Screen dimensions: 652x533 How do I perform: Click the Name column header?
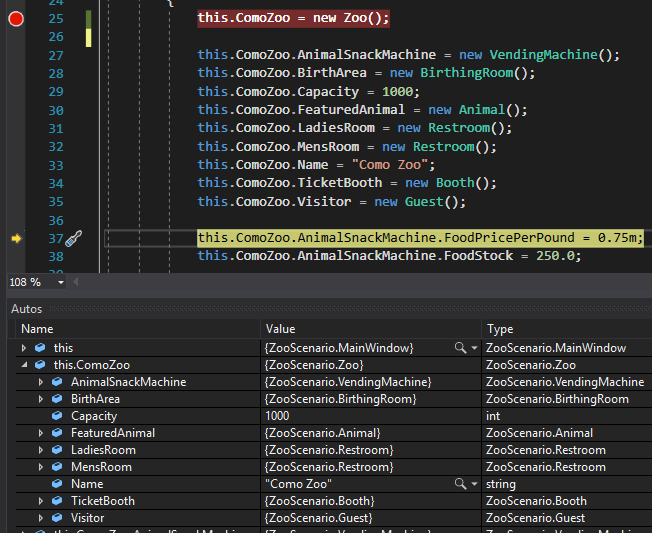point(38,329)
